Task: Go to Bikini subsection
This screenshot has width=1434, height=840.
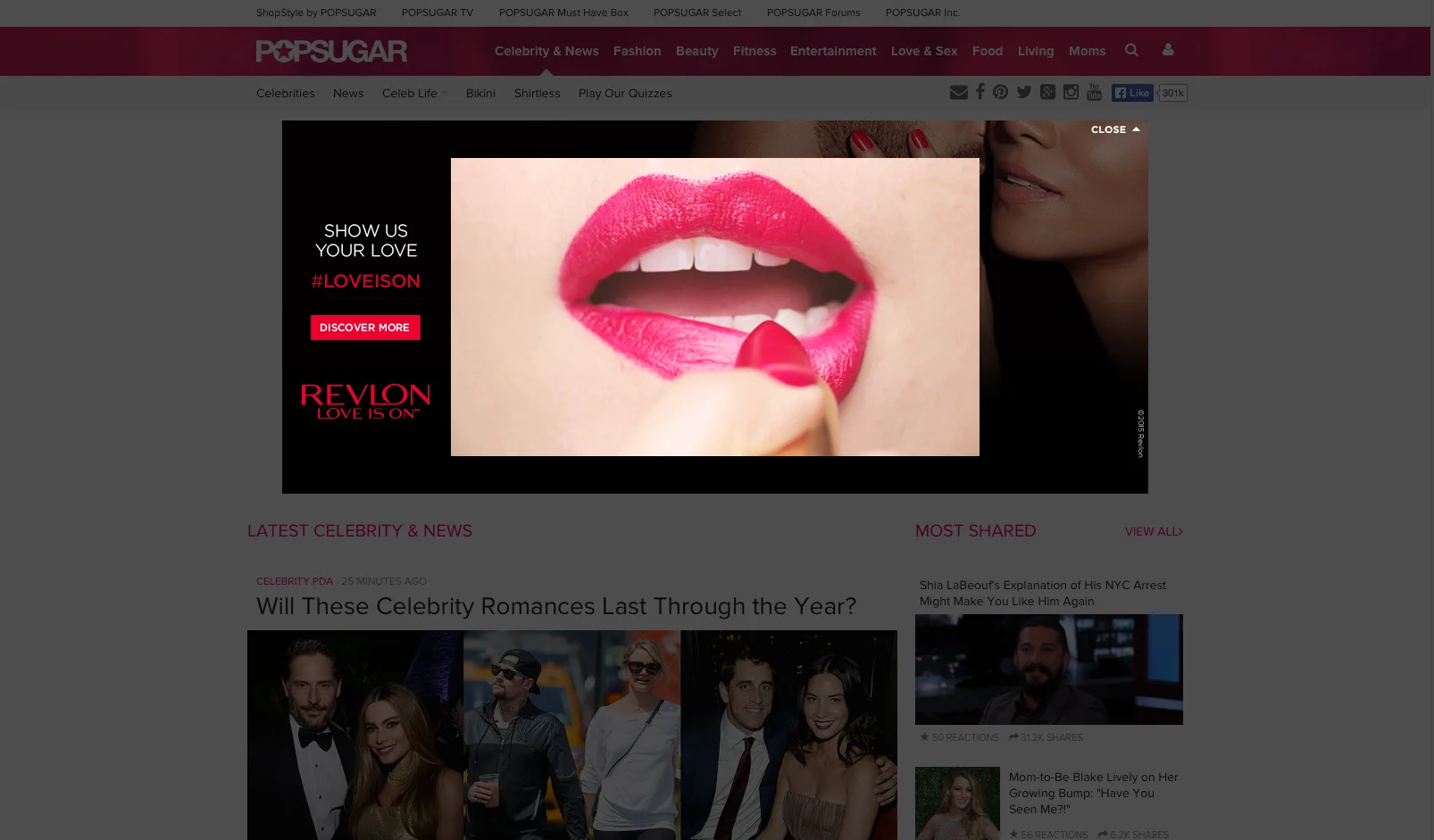Action: tap(480, 93)
